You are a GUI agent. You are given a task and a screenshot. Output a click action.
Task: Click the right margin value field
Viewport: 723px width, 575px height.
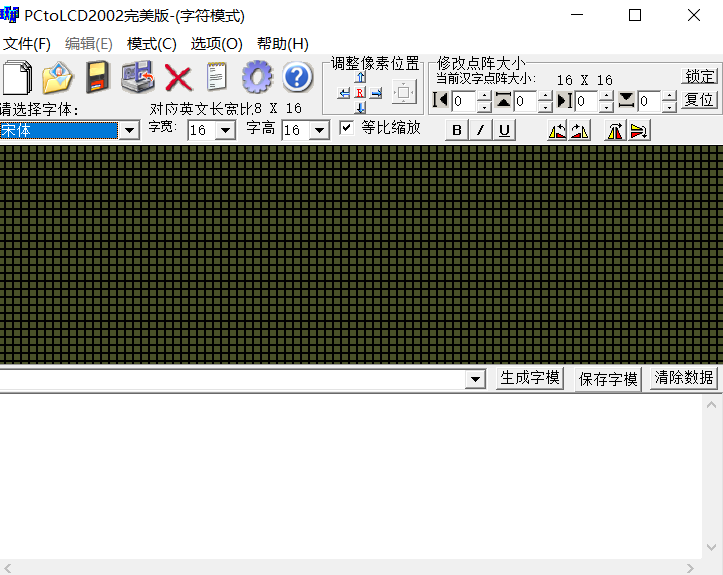[x=587, y=101]
